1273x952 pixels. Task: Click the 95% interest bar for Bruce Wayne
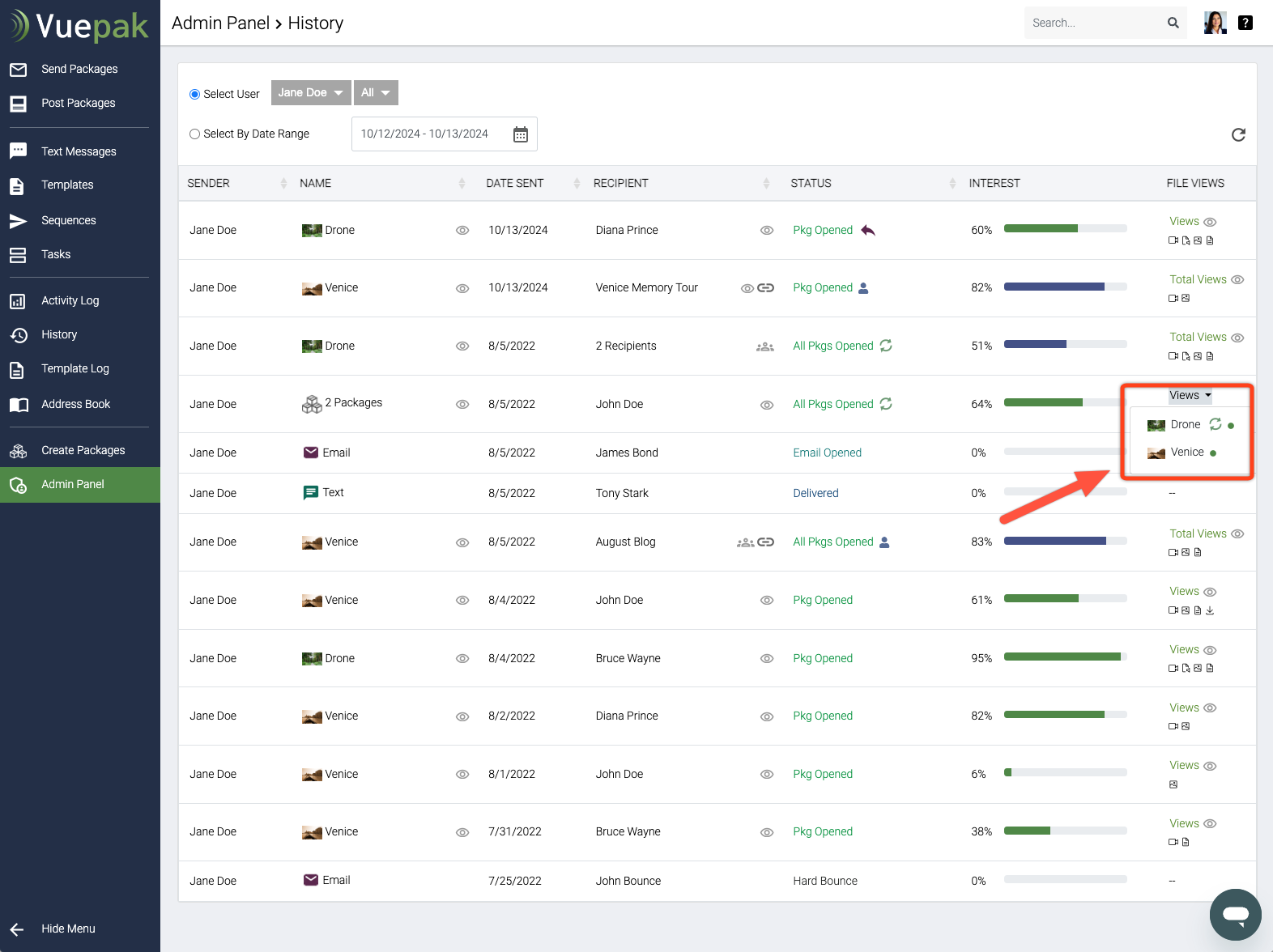[x=1065, y=657]
